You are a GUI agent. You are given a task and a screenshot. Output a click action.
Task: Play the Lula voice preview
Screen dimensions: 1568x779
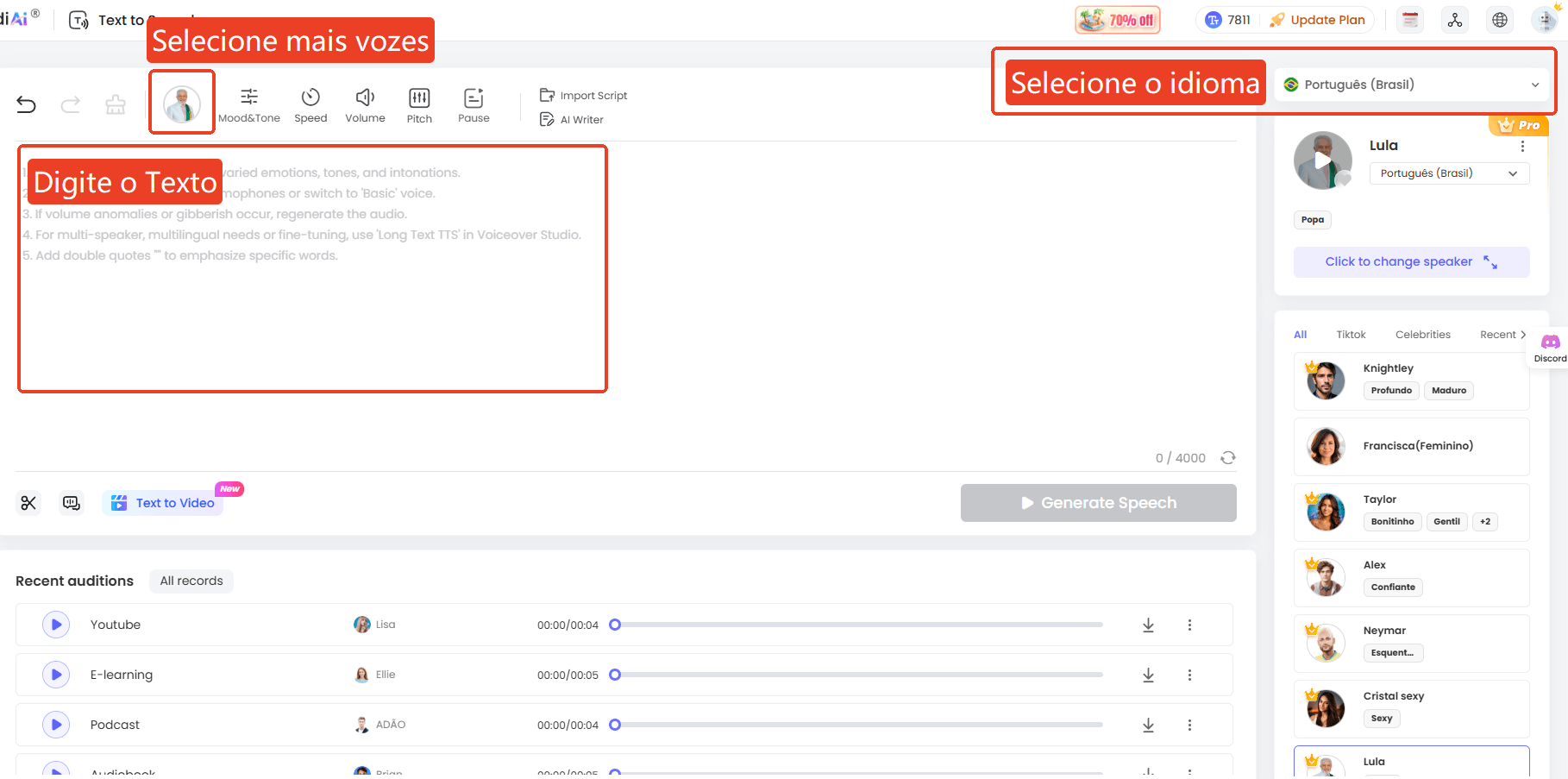coord(1322,160)
